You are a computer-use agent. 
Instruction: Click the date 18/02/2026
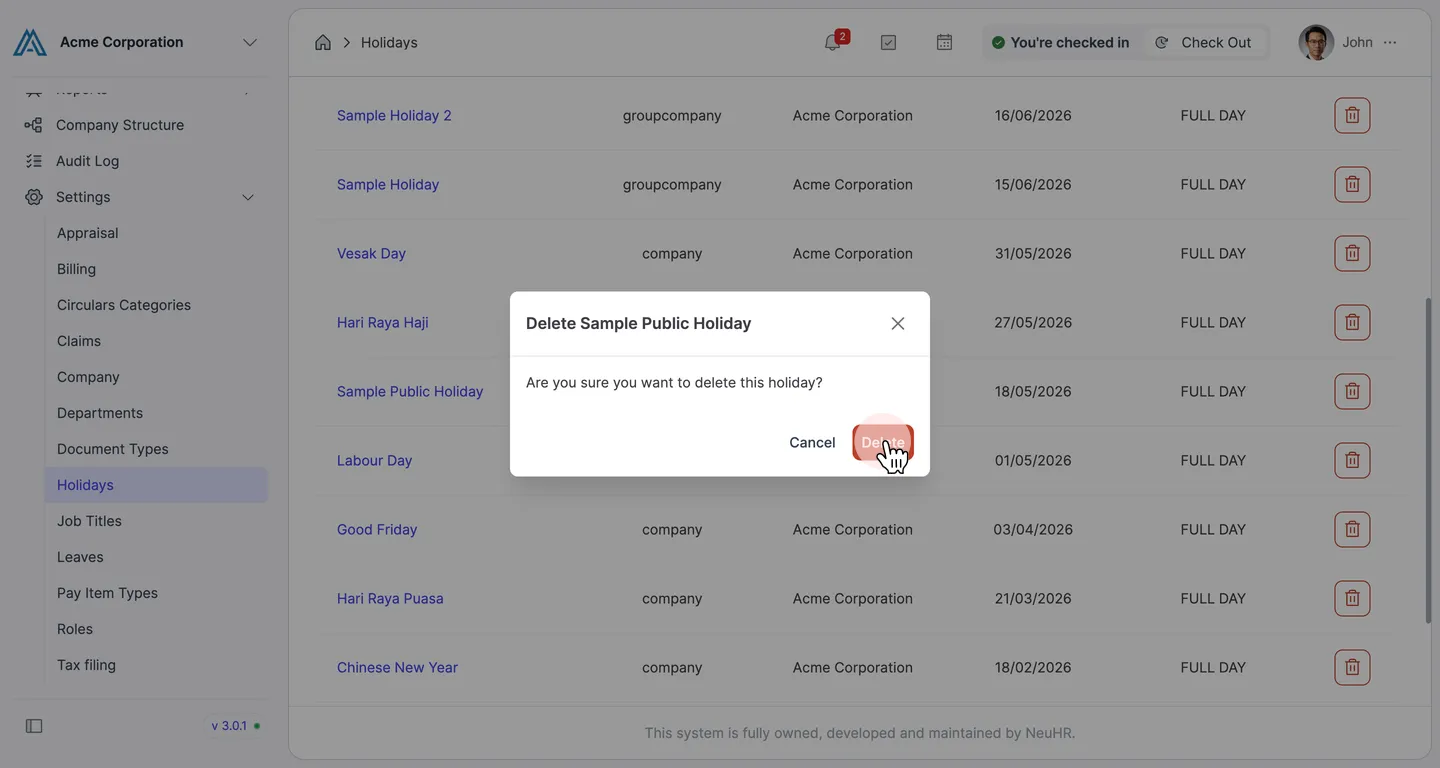pos(1033,667)
